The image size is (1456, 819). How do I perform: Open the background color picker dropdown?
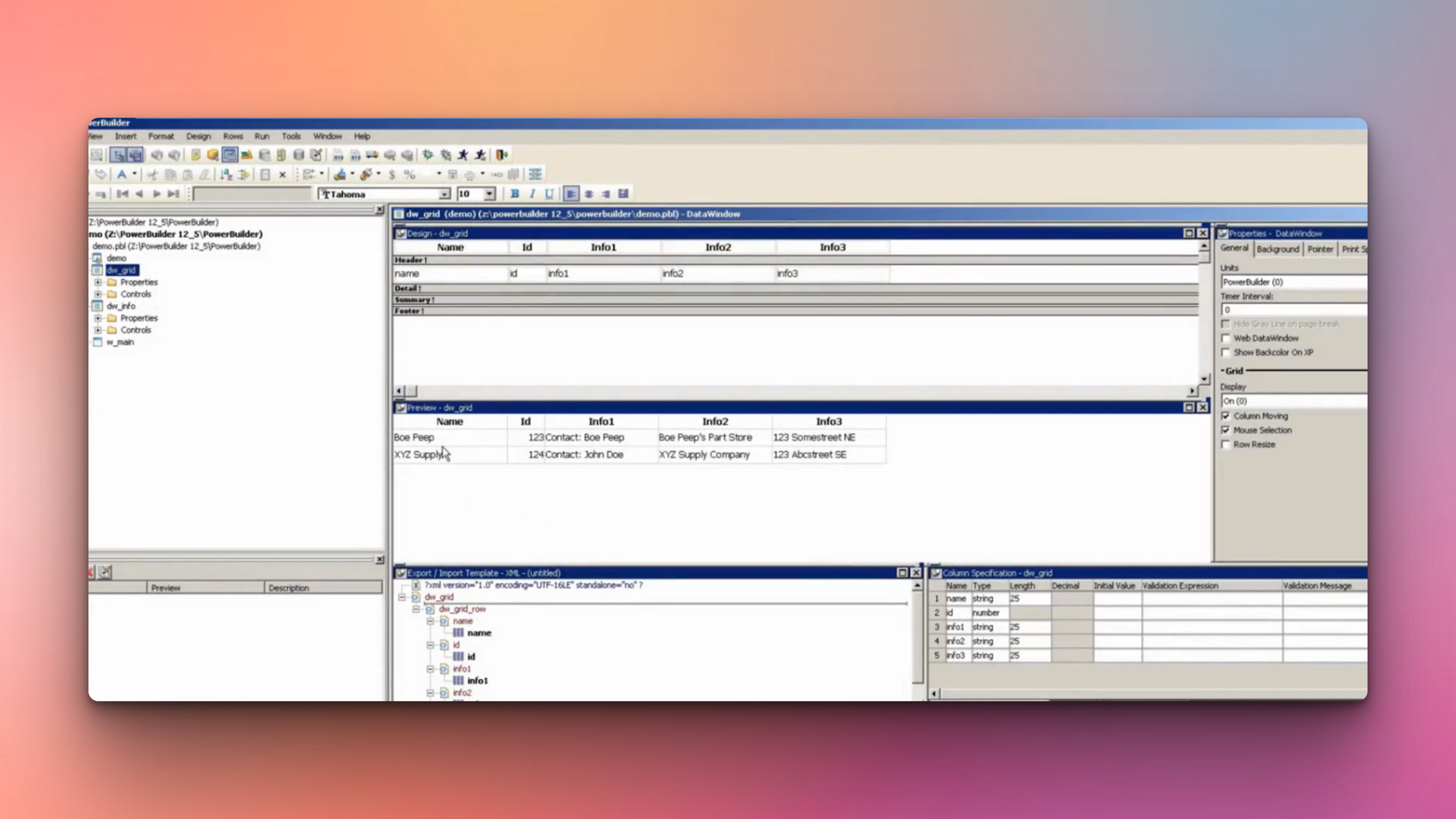[x=351, y=173]
